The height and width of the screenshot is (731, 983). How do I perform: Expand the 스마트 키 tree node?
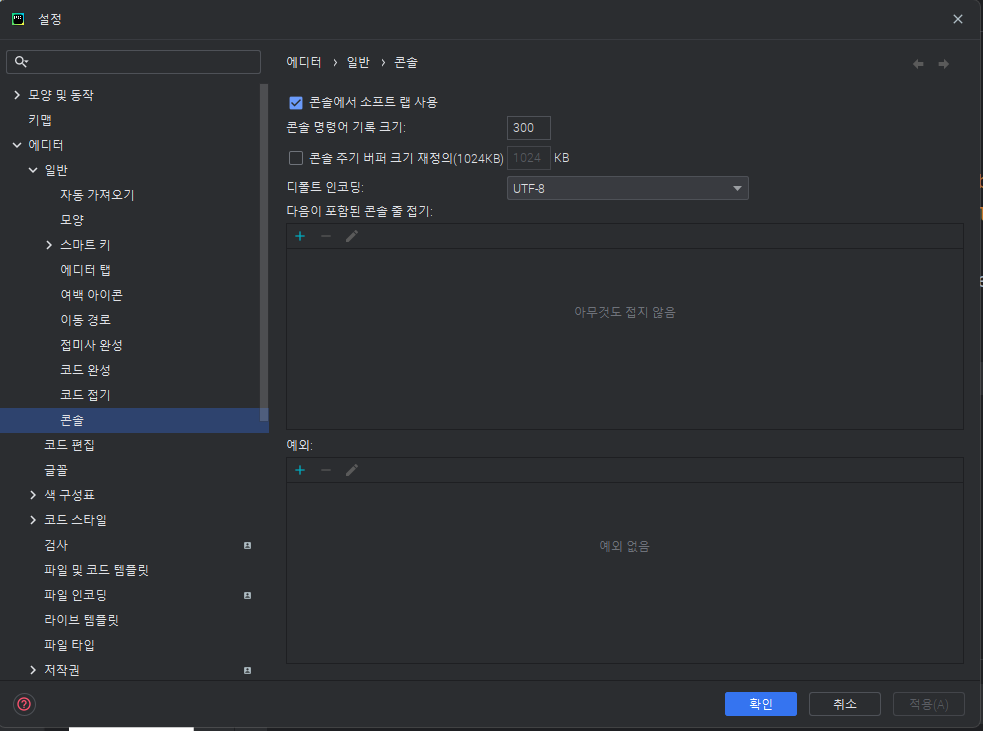49,245
